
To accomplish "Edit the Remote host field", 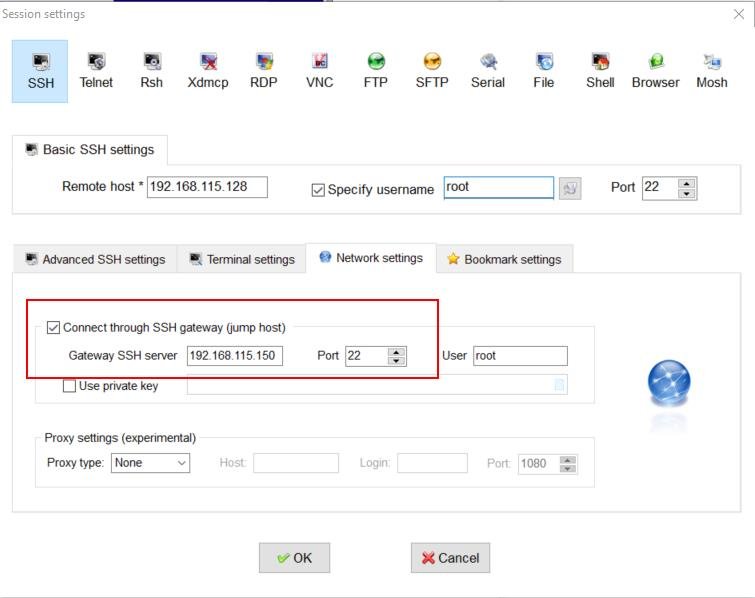I will pos(207,187).
